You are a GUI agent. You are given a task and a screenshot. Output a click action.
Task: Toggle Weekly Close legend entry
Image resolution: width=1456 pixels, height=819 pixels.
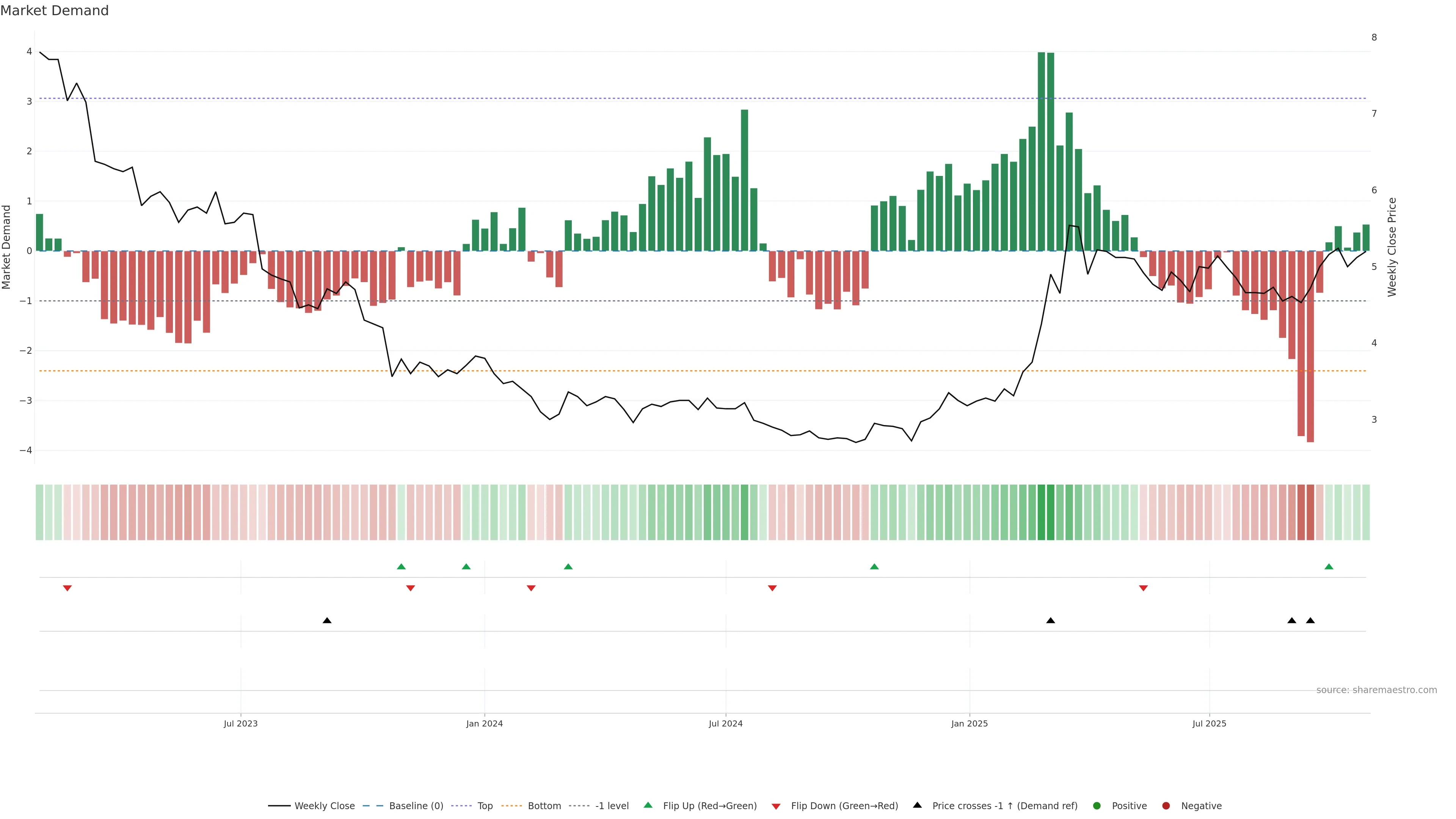point(324,806)
